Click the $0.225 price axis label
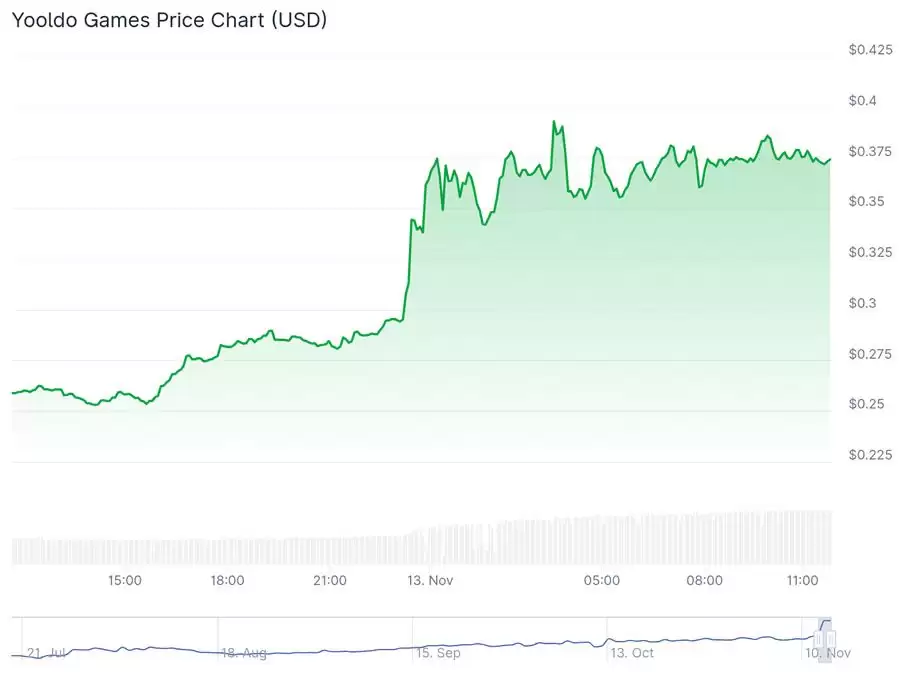The height and width of the screenshot is (679, 904). click(869, 455)
